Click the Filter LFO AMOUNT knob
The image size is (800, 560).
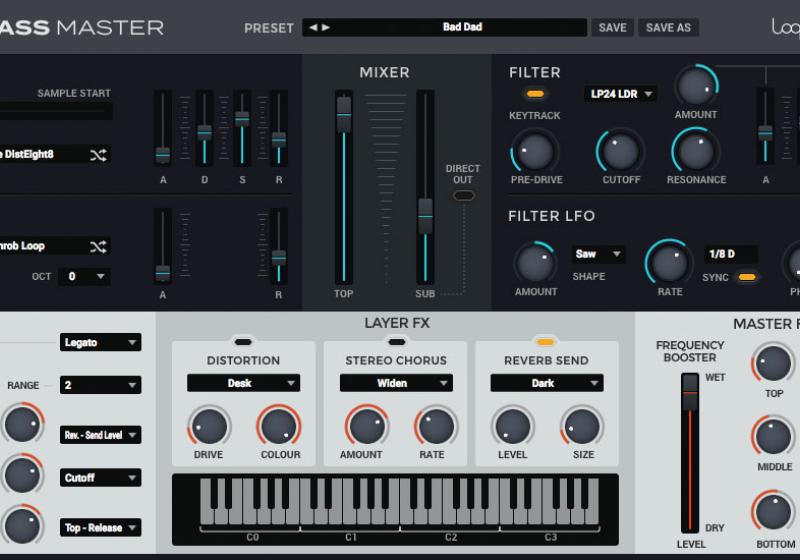tap(535, 264)
